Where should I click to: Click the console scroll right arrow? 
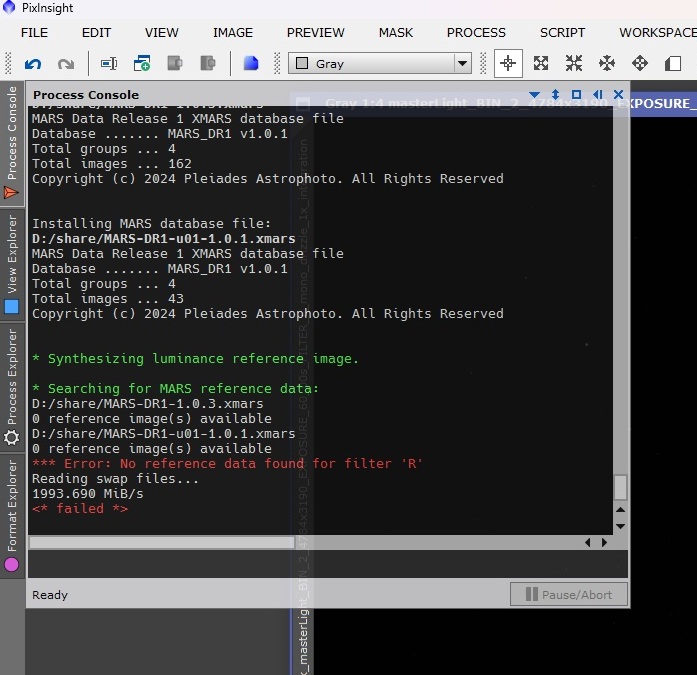(x=604, y=542)
